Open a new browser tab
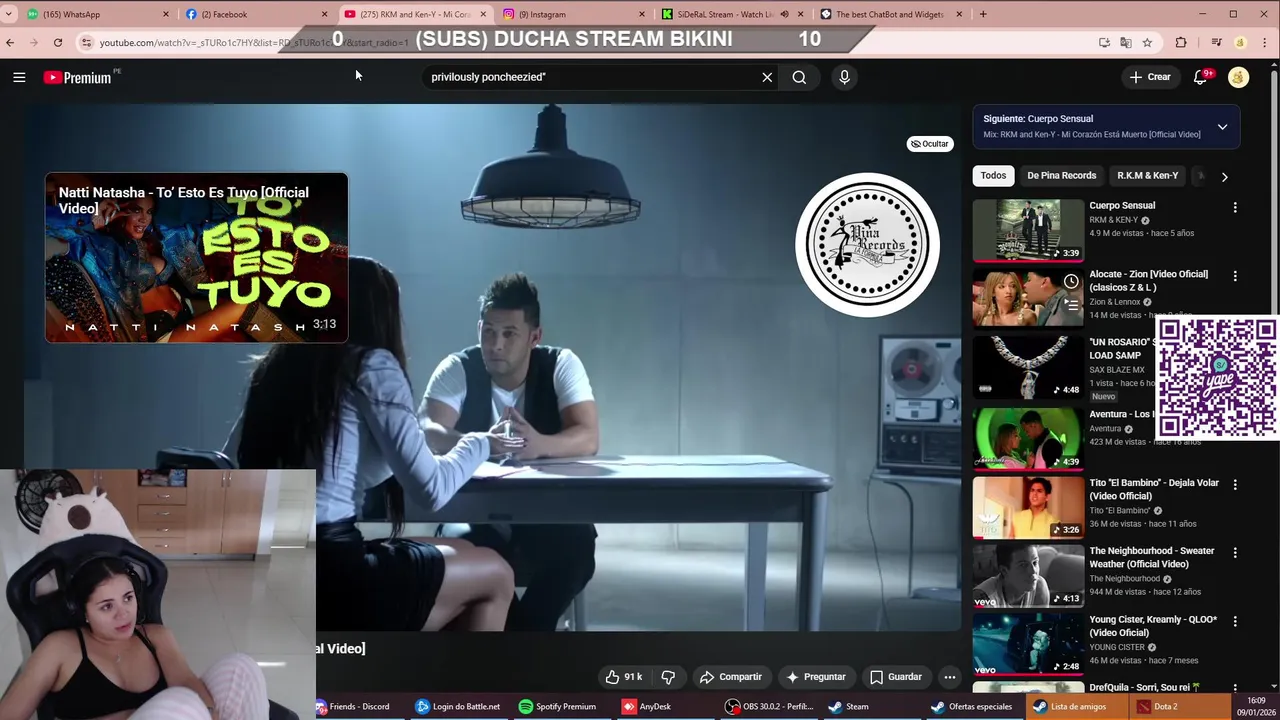 tap(983, 14)
